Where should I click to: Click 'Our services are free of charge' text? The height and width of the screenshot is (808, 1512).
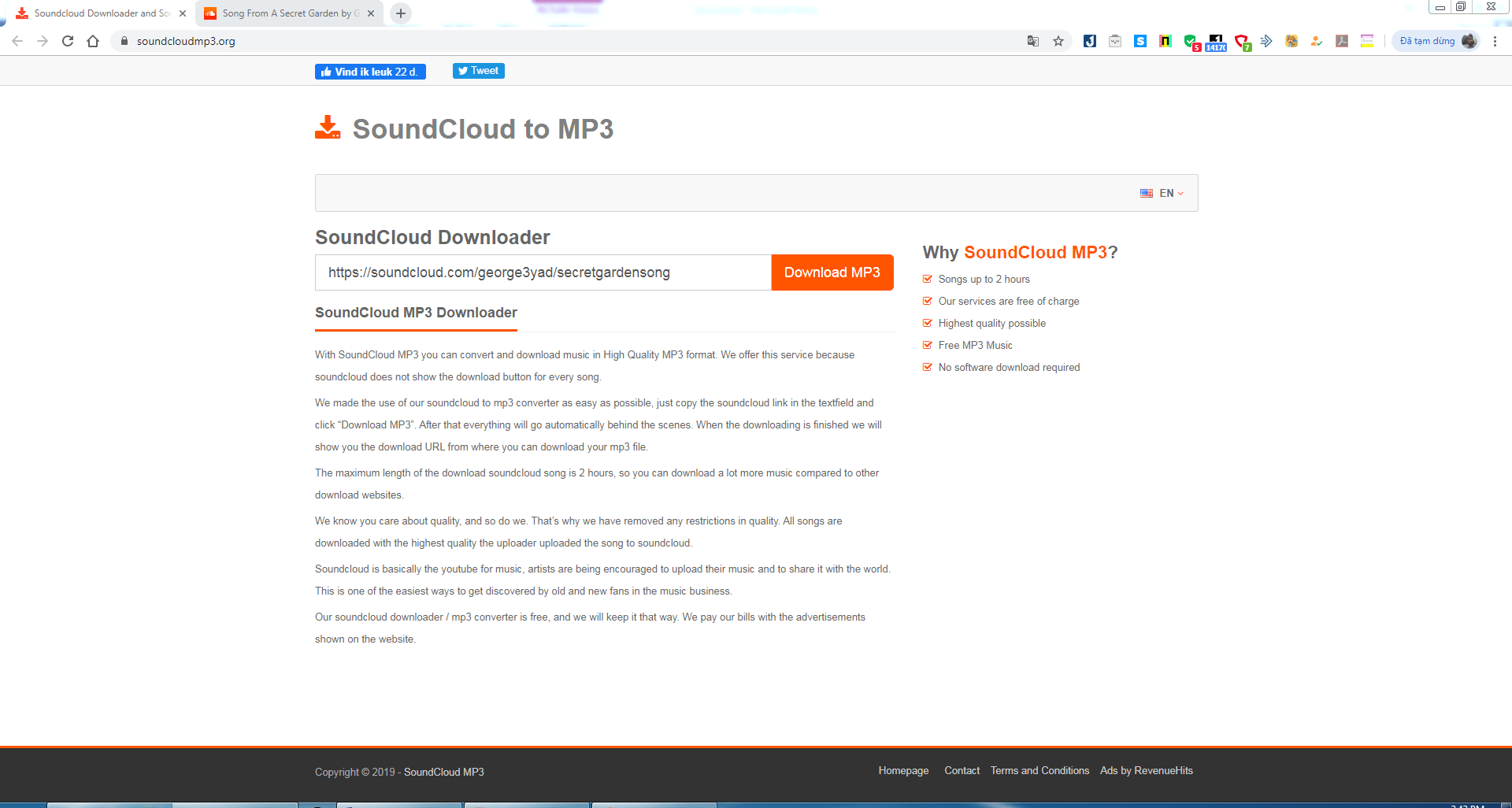pos(1008,301)
